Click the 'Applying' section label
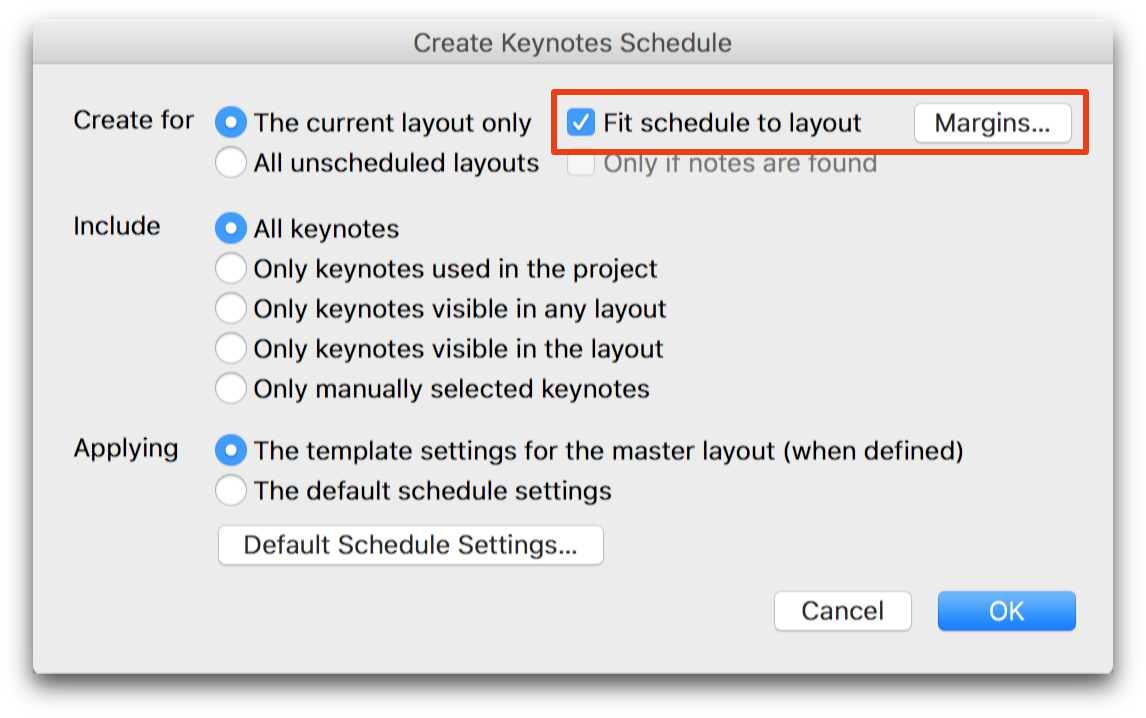The width and height of the screenshot is (1146, 718). pos(125,448)
